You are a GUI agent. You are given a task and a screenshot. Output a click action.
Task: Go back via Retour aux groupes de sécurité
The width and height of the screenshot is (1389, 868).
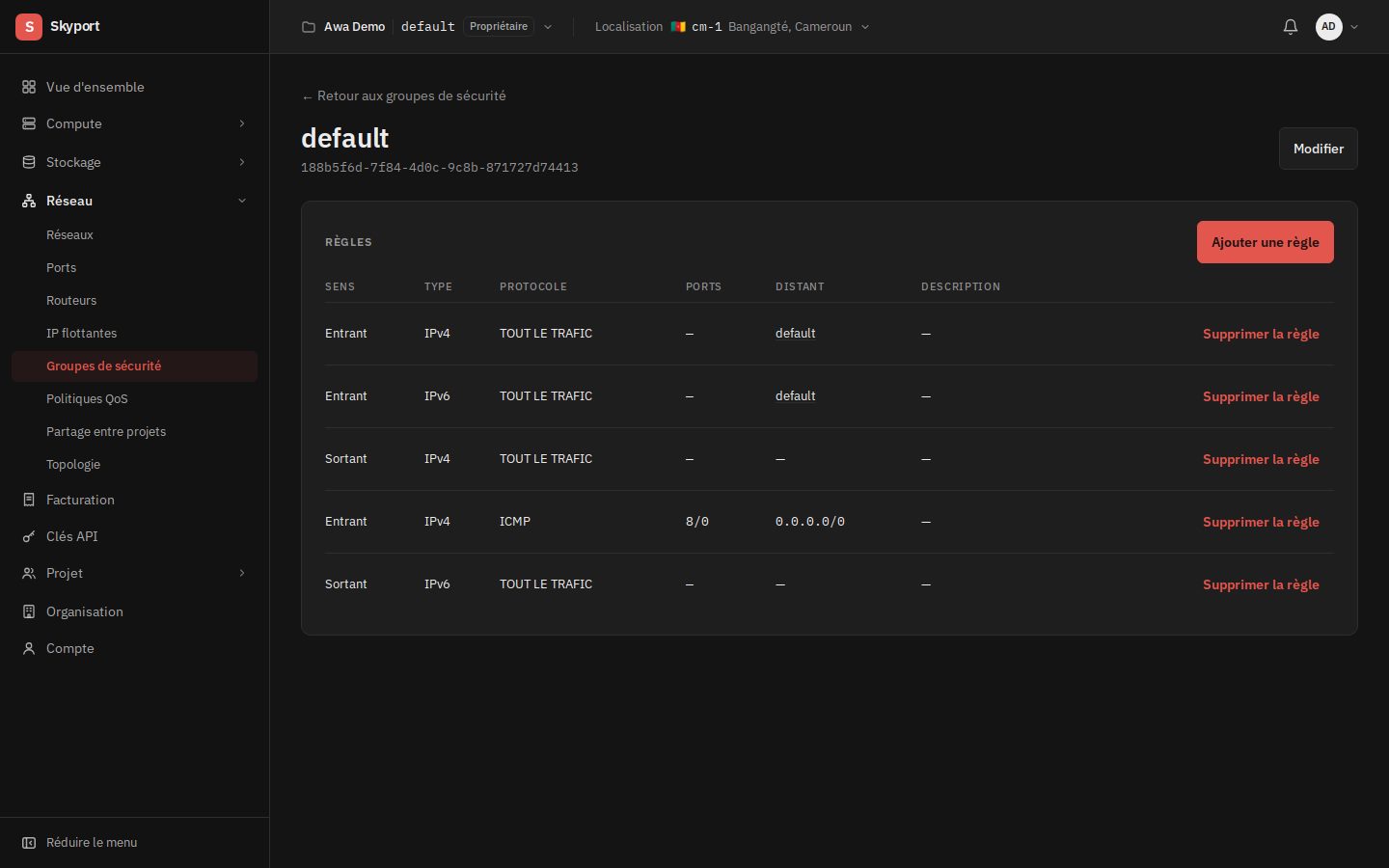coord(403,96)
